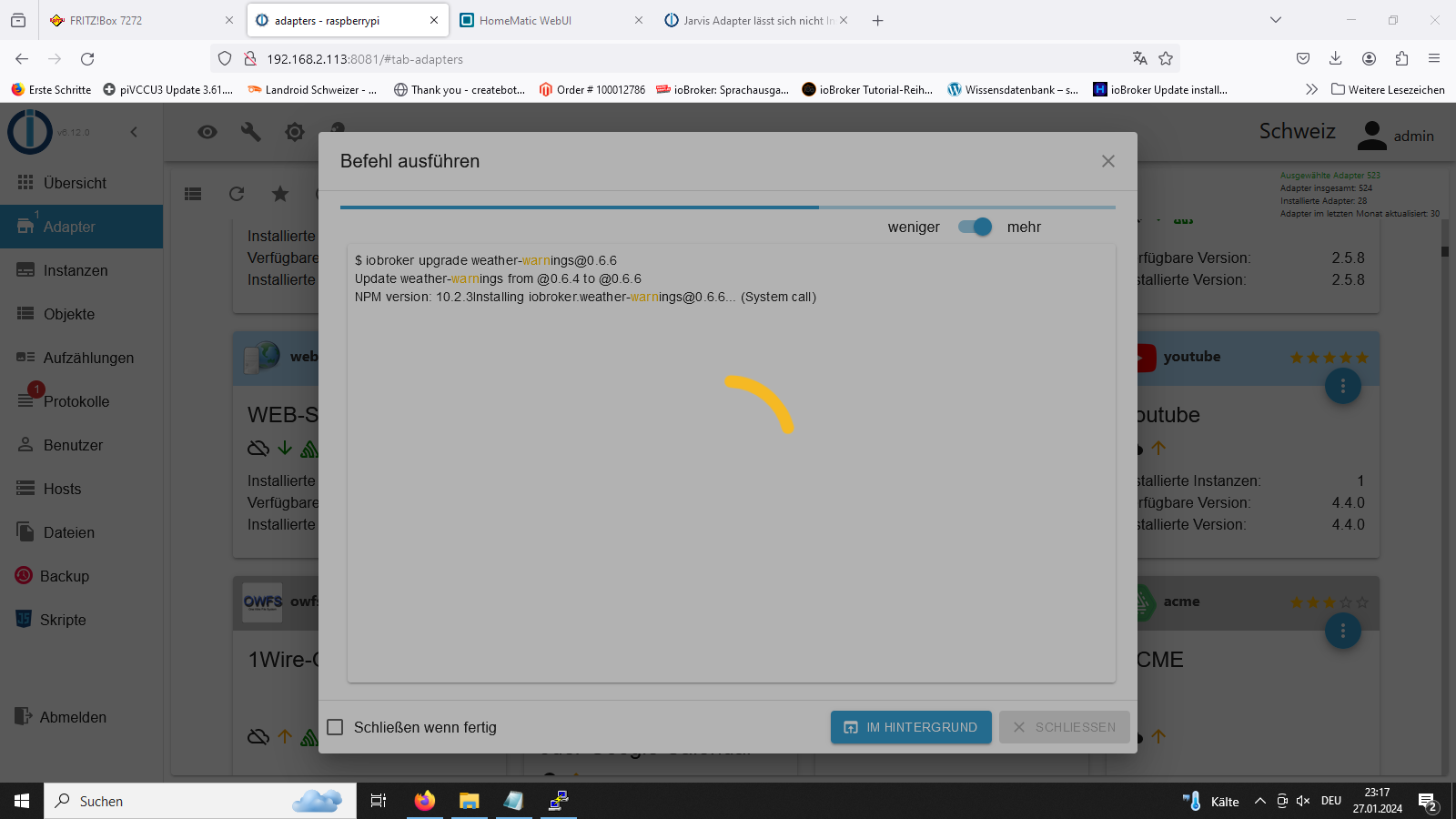Click the command progress bar
Image resolution: width=1456 pixels, height=819 pixels.
(728, 207)
